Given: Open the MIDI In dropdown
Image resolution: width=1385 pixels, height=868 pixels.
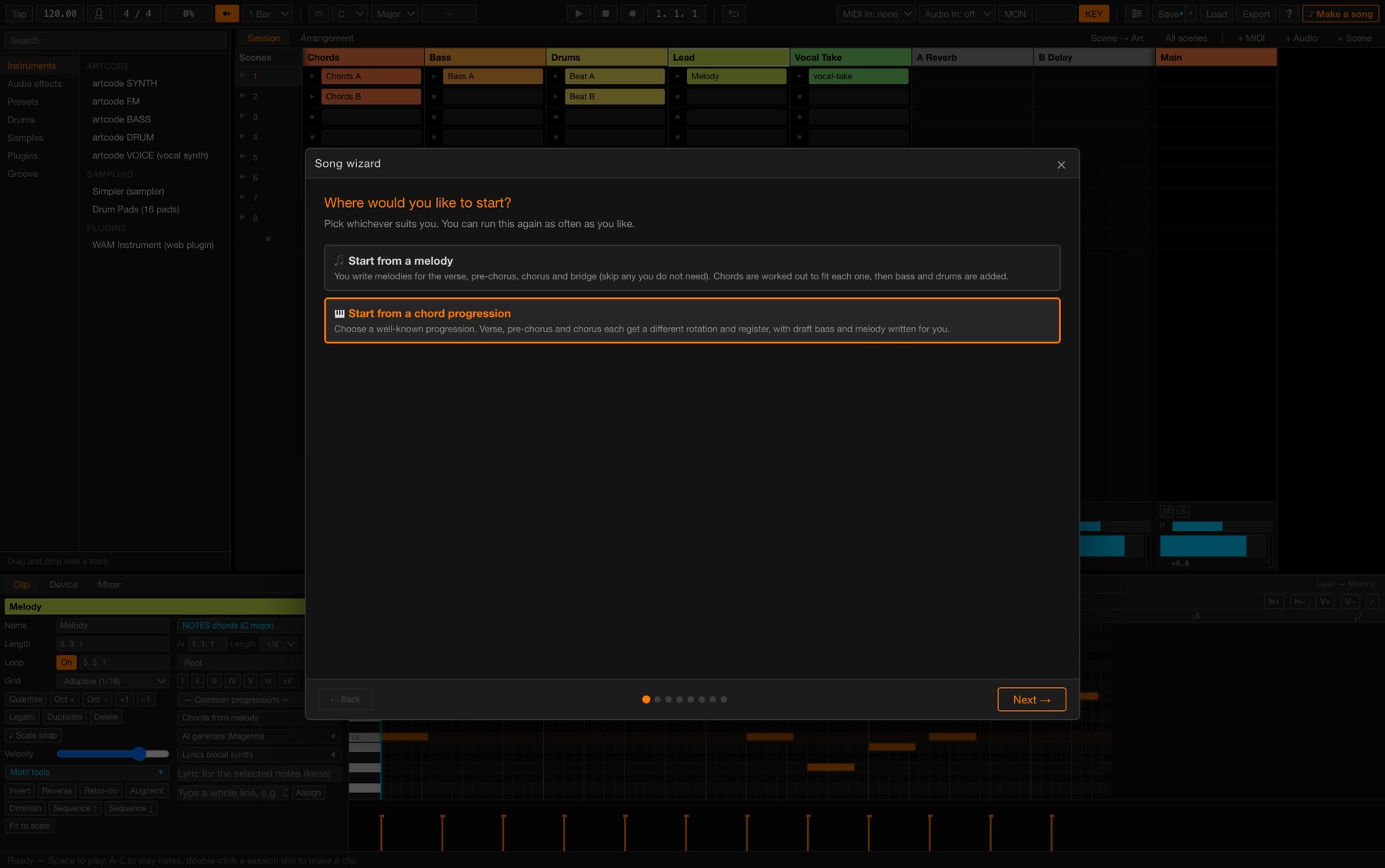Looking at the screenshot, I should tap(876, 14).
